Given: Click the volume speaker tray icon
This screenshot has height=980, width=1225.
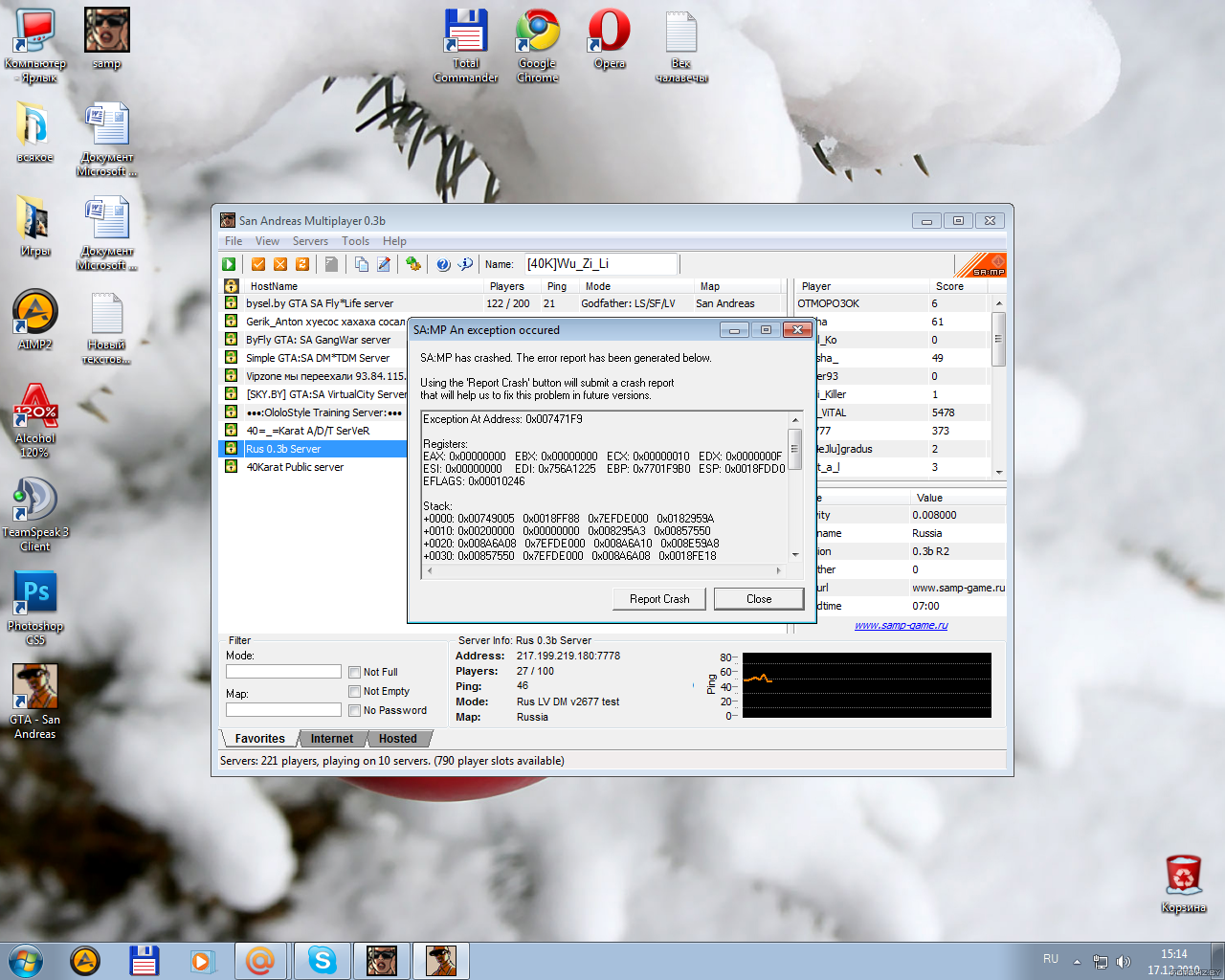Looking at the screenshot, I should click(x=1124, y=962).
